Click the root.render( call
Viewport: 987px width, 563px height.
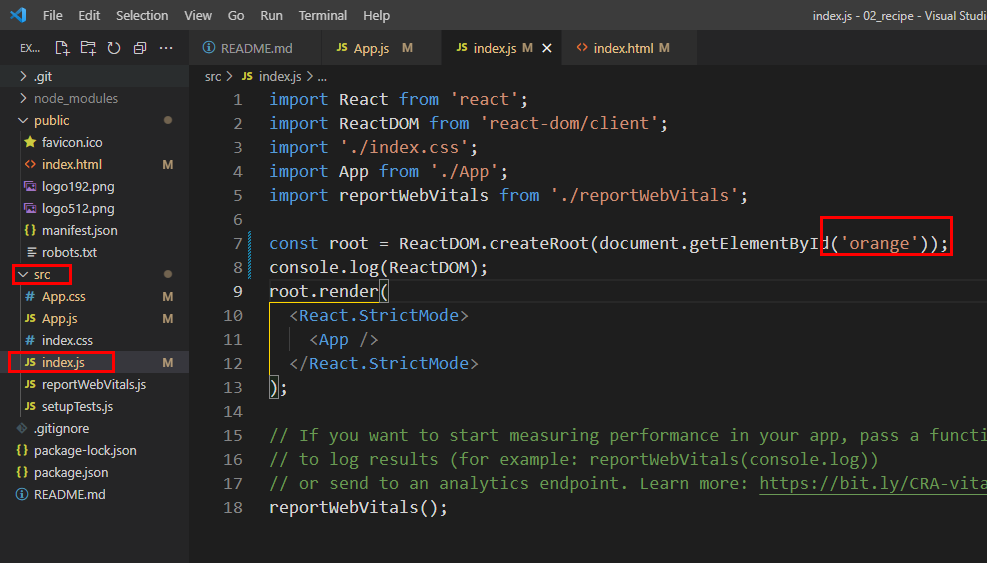[x=329, y=292]
